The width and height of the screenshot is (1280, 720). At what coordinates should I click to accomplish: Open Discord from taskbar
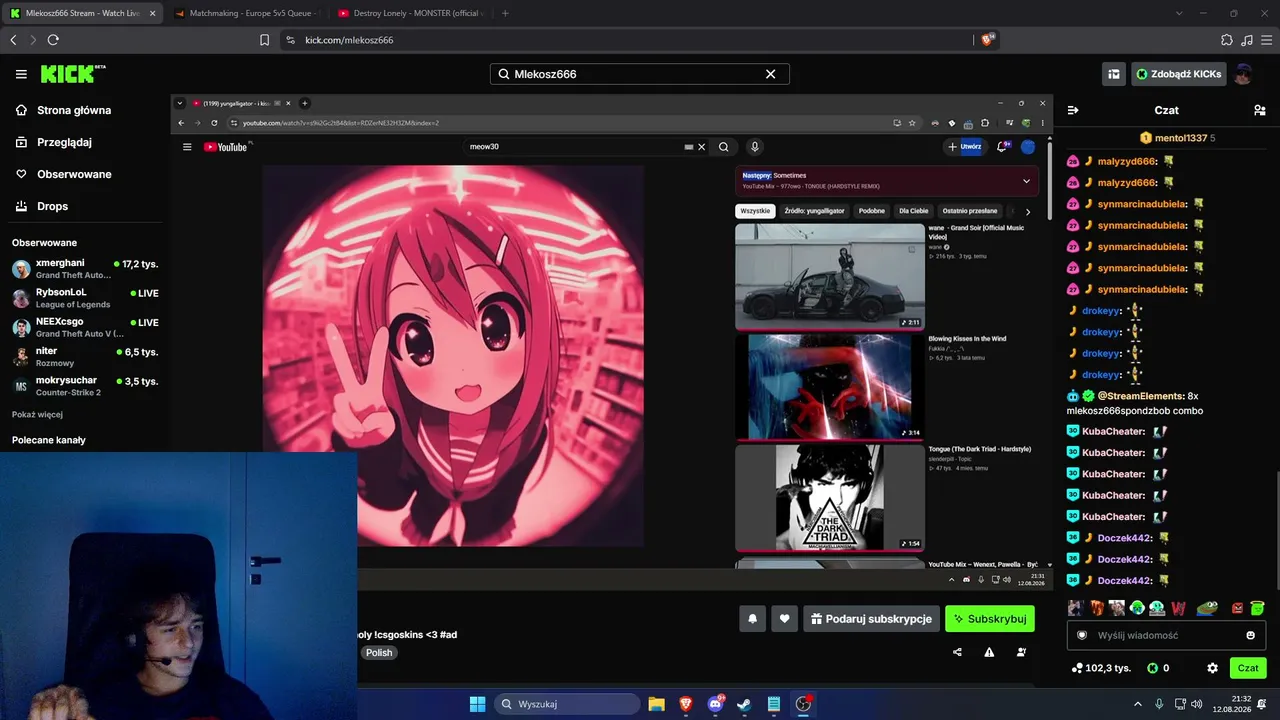click(716, 704)
